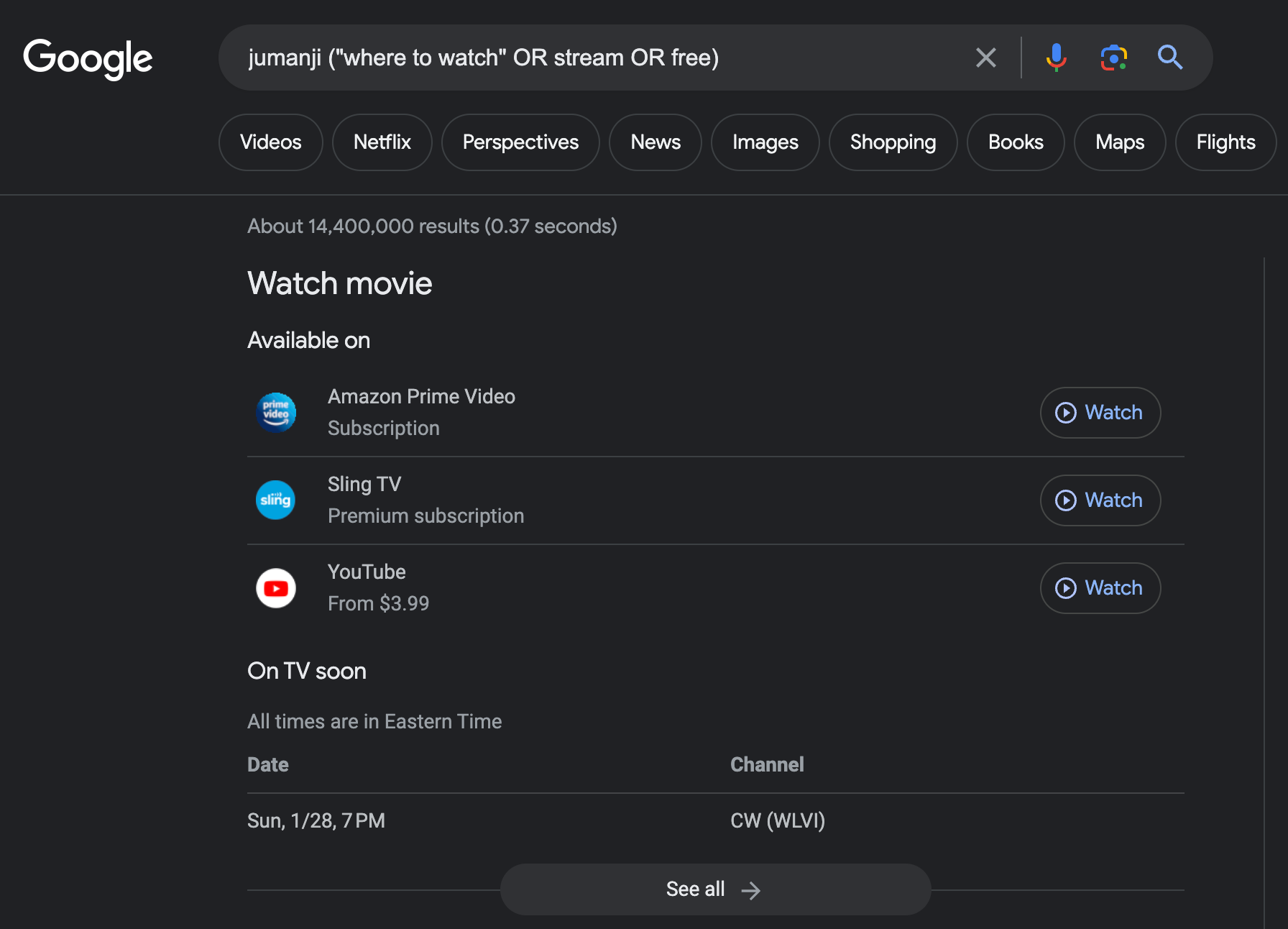
Task: Watch on YouTube
Action: click(x=1100, y=588)
